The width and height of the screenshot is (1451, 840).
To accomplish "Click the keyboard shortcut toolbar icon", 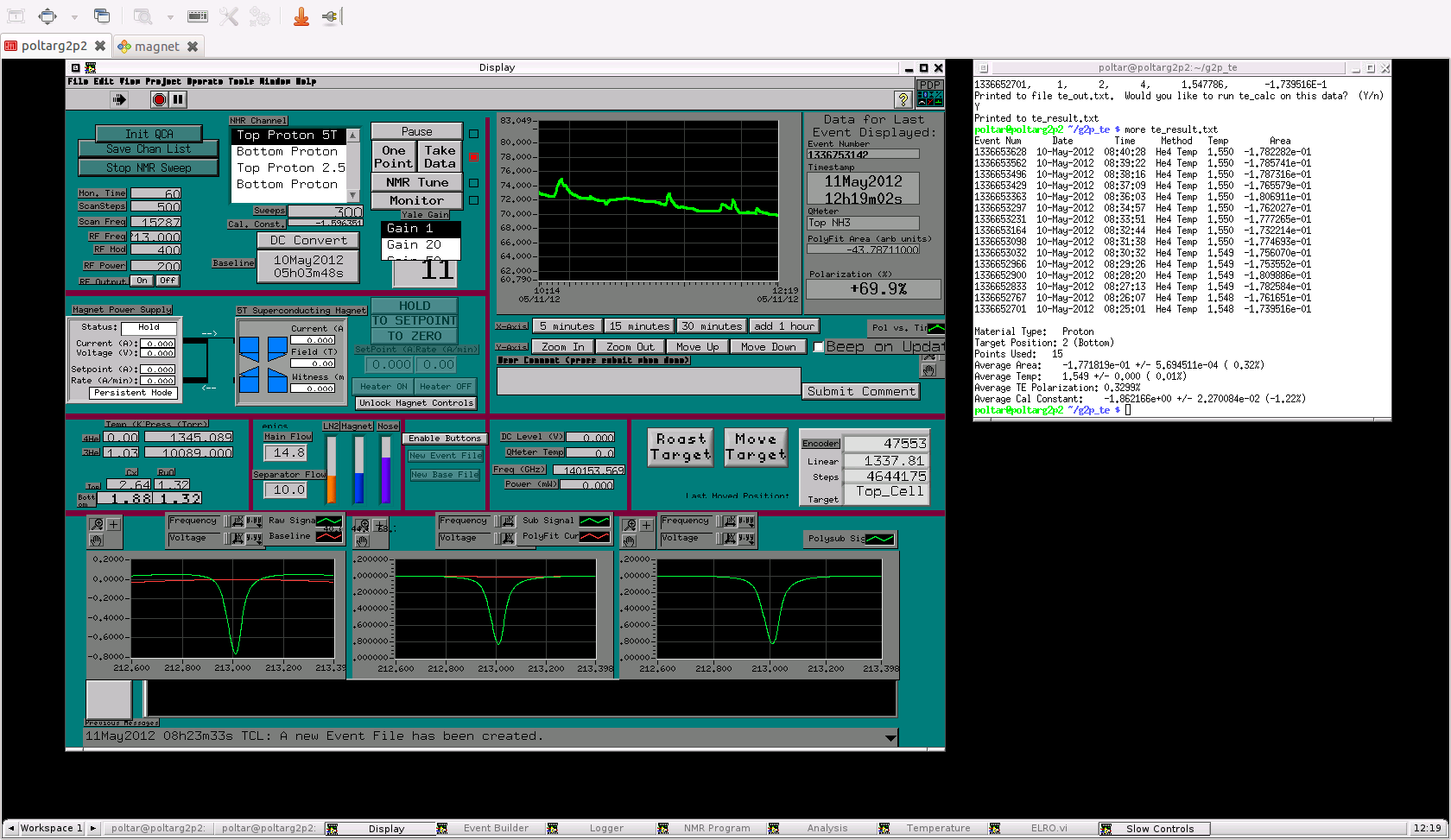I will (198, 16).
